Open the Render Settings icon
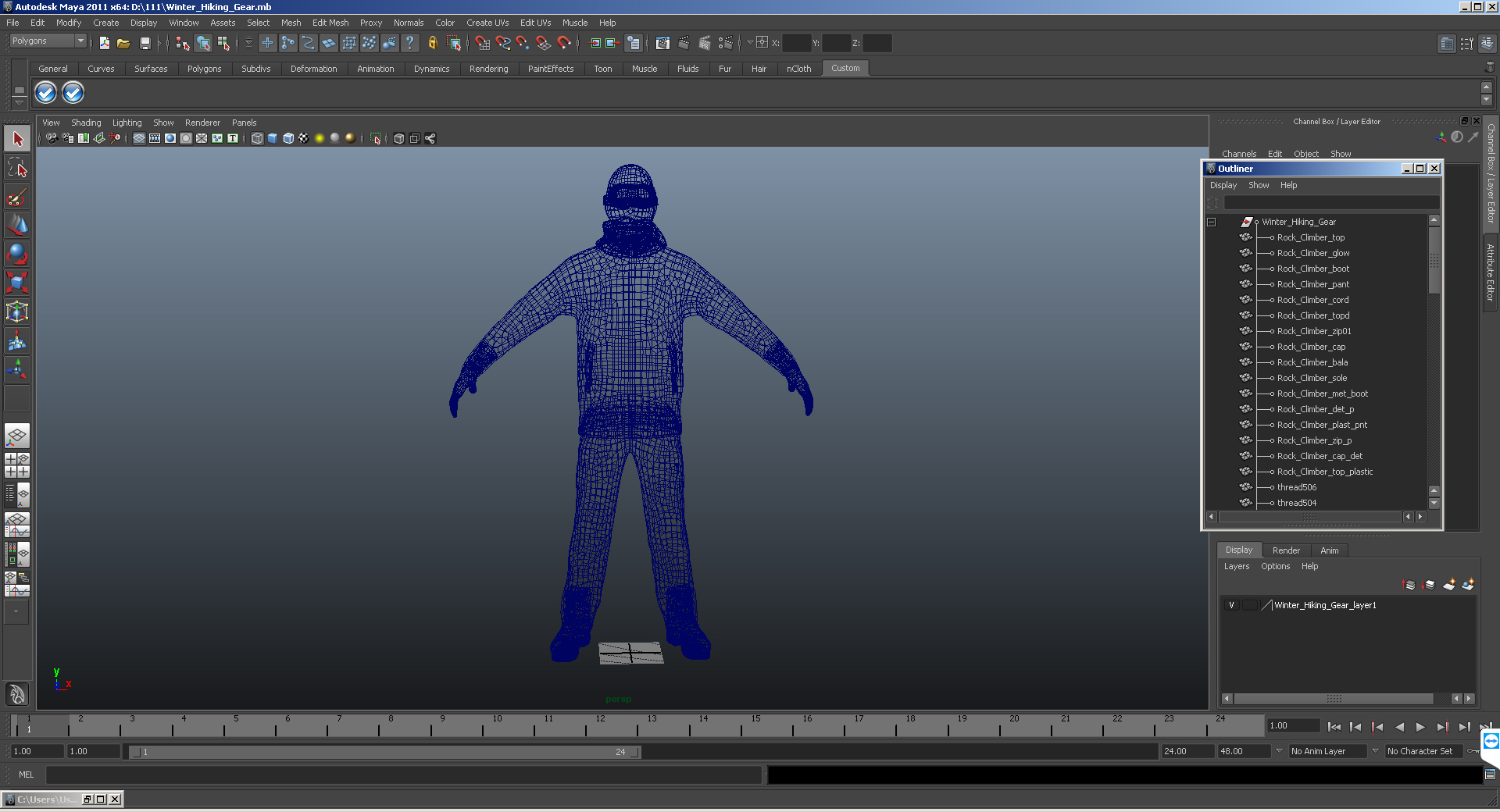The width and height of the screenshot is (1500, 812). pyautogui.click(x=725, y=43)
